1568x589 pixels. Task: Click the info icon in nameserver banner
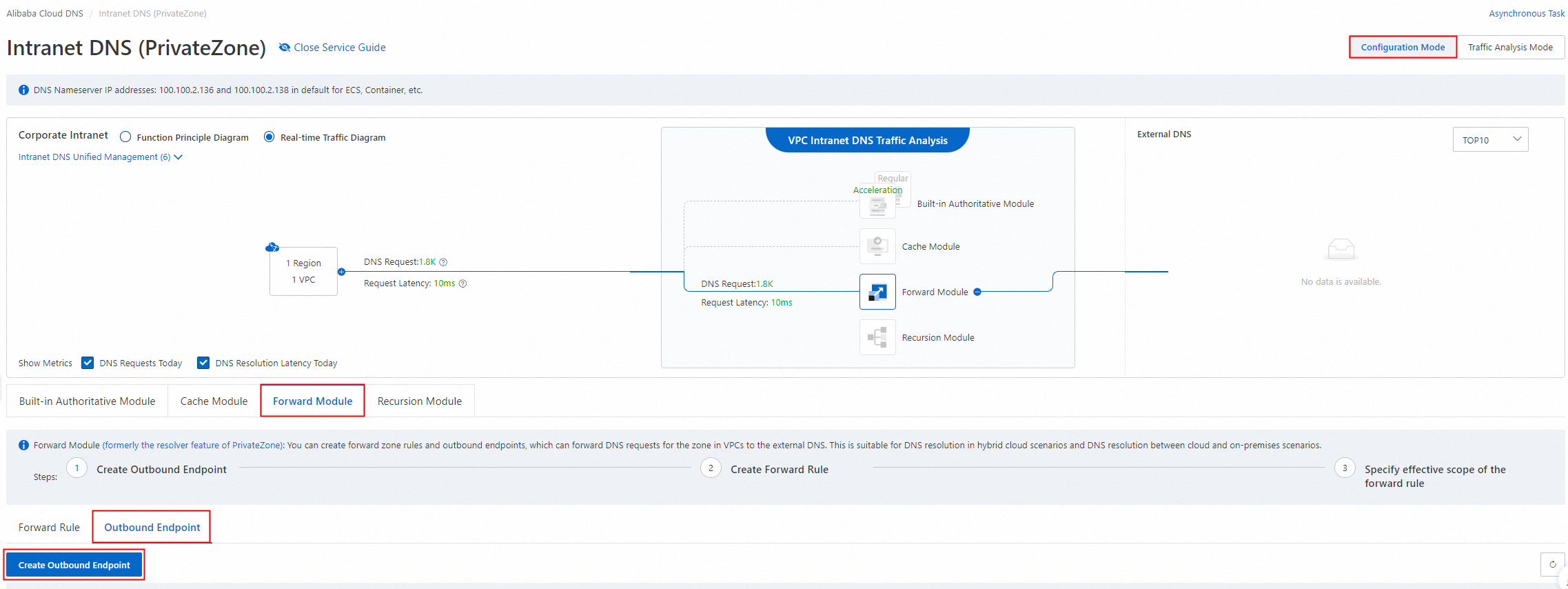[x=23, y=90]
